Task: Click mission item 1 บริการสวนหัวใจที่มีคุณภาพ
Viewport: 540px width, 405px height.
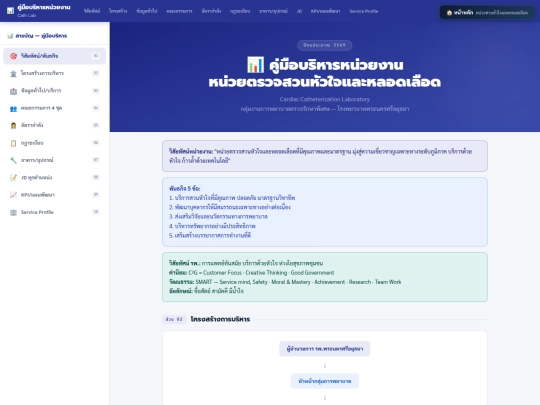Action: point(232,198)
